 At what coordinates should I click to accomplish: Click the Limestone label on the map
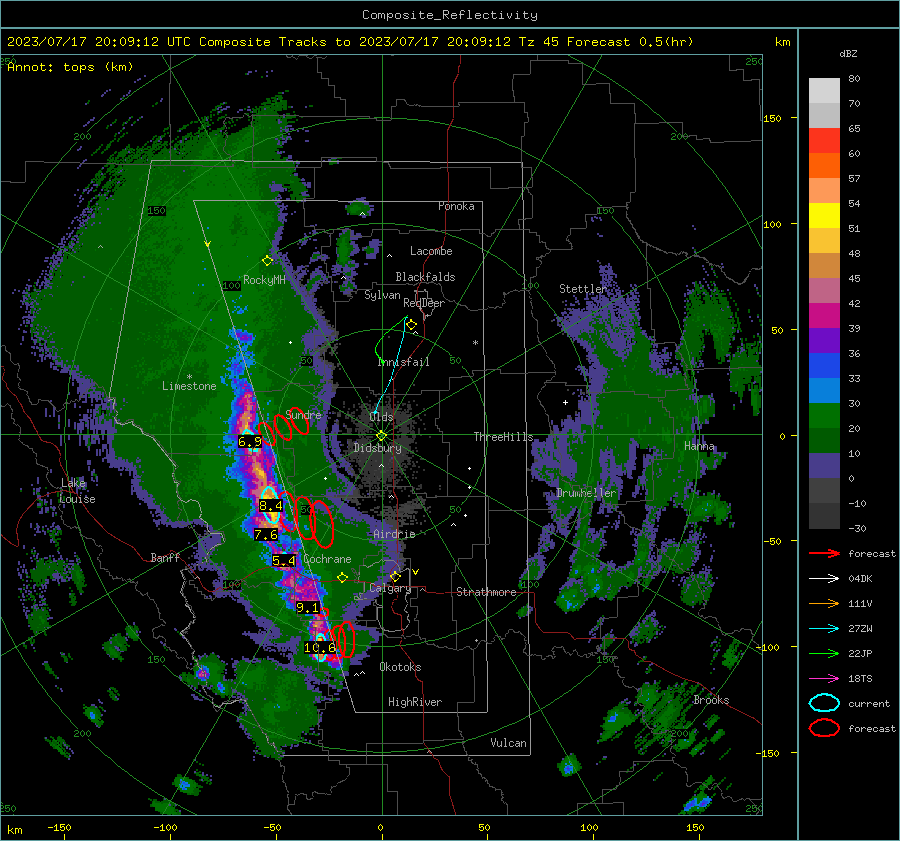[x=189, y=386]
